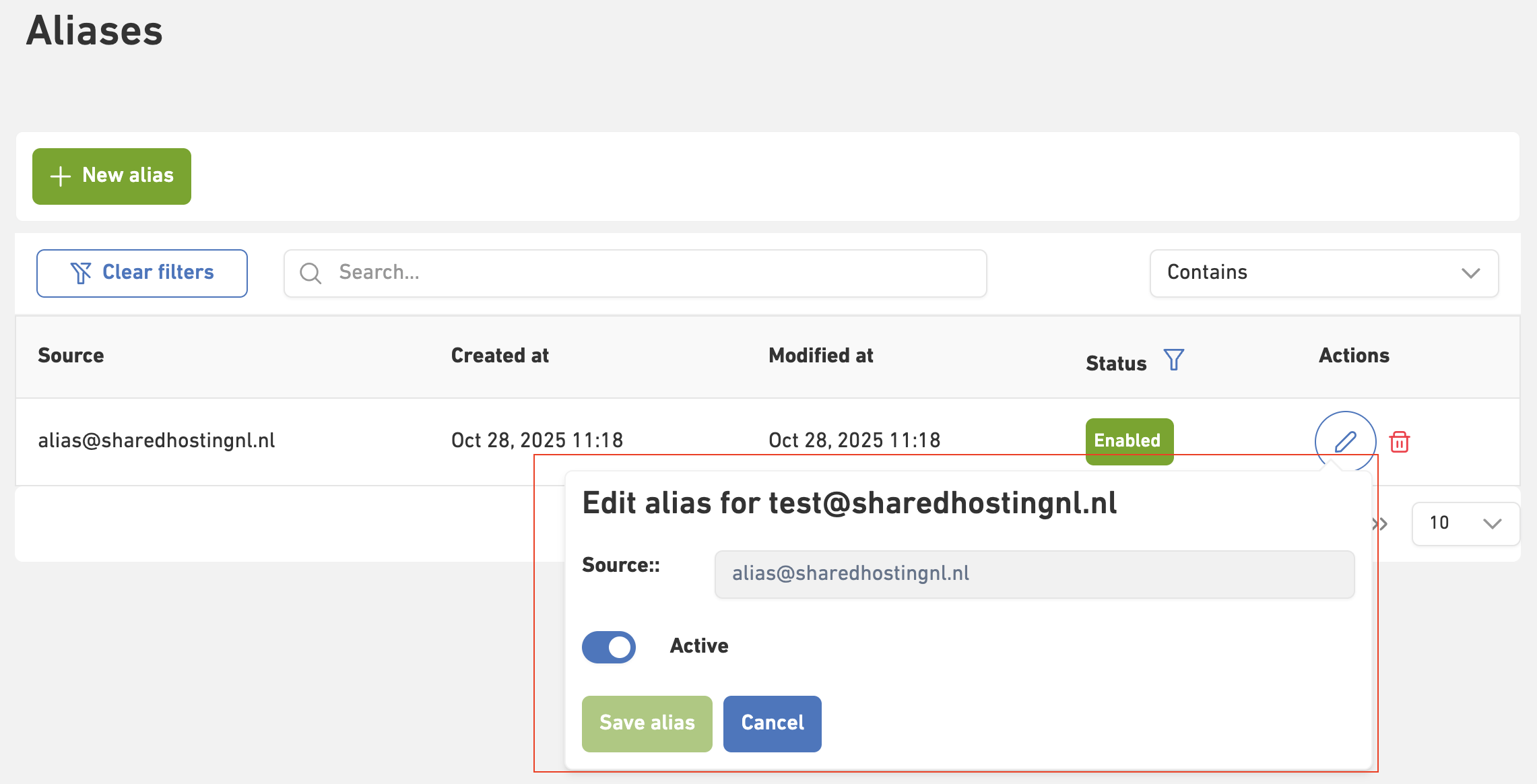
Task: Open the Status column filter funnel
Action: pyautogui.click(x=1173, y=360)
